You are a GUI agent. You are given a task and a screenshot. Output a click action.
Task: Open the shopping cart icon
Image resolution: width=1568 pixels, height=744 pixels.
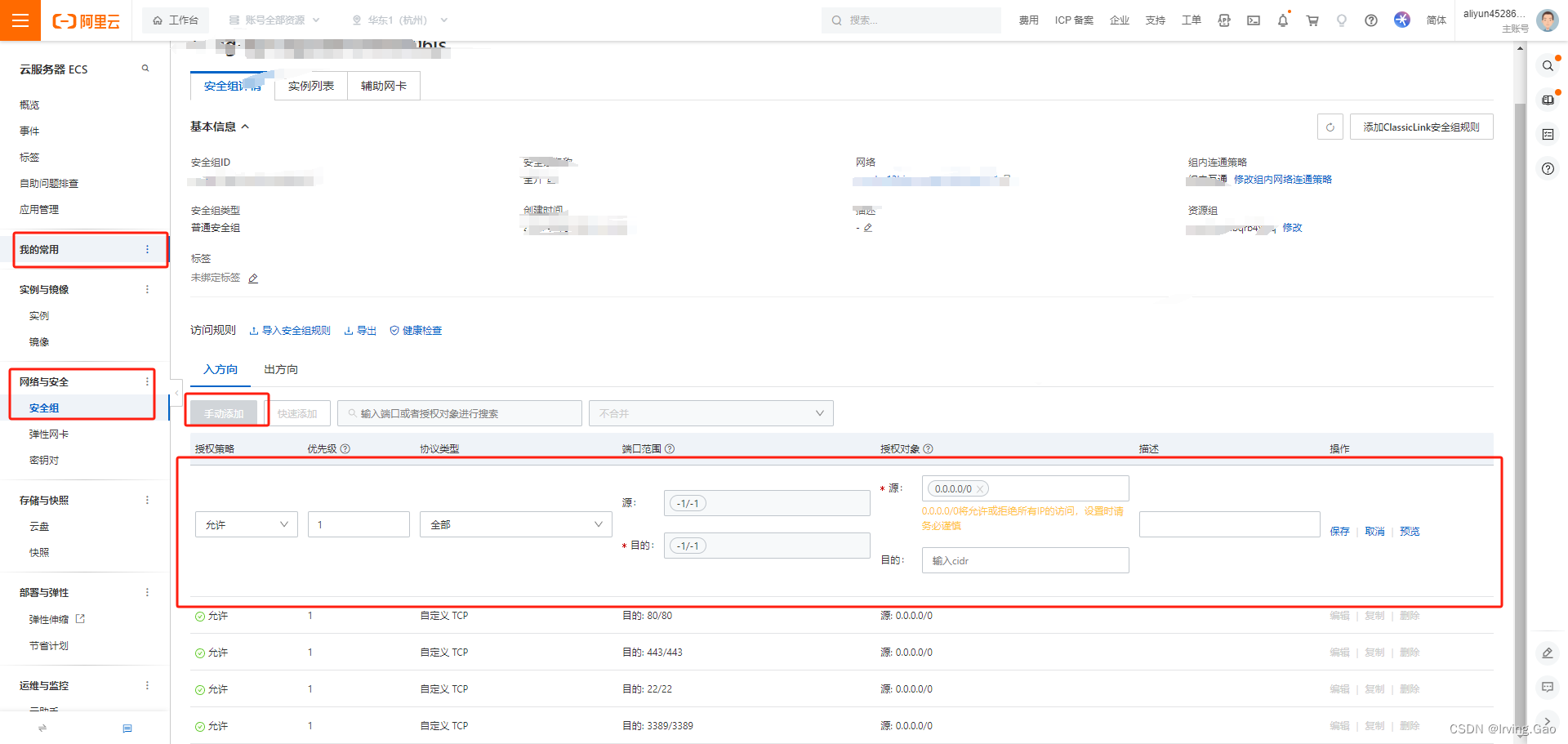click(x=1312, y=20)
